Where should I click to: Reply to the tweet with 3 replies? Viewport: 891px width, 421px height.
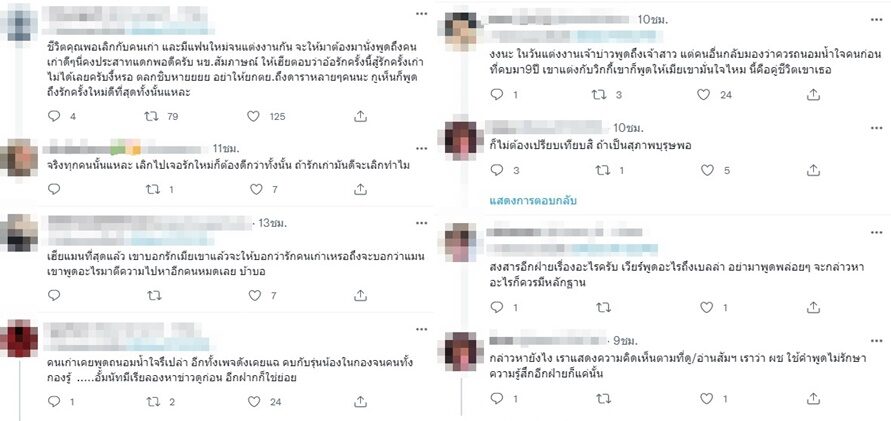[497, 170]
